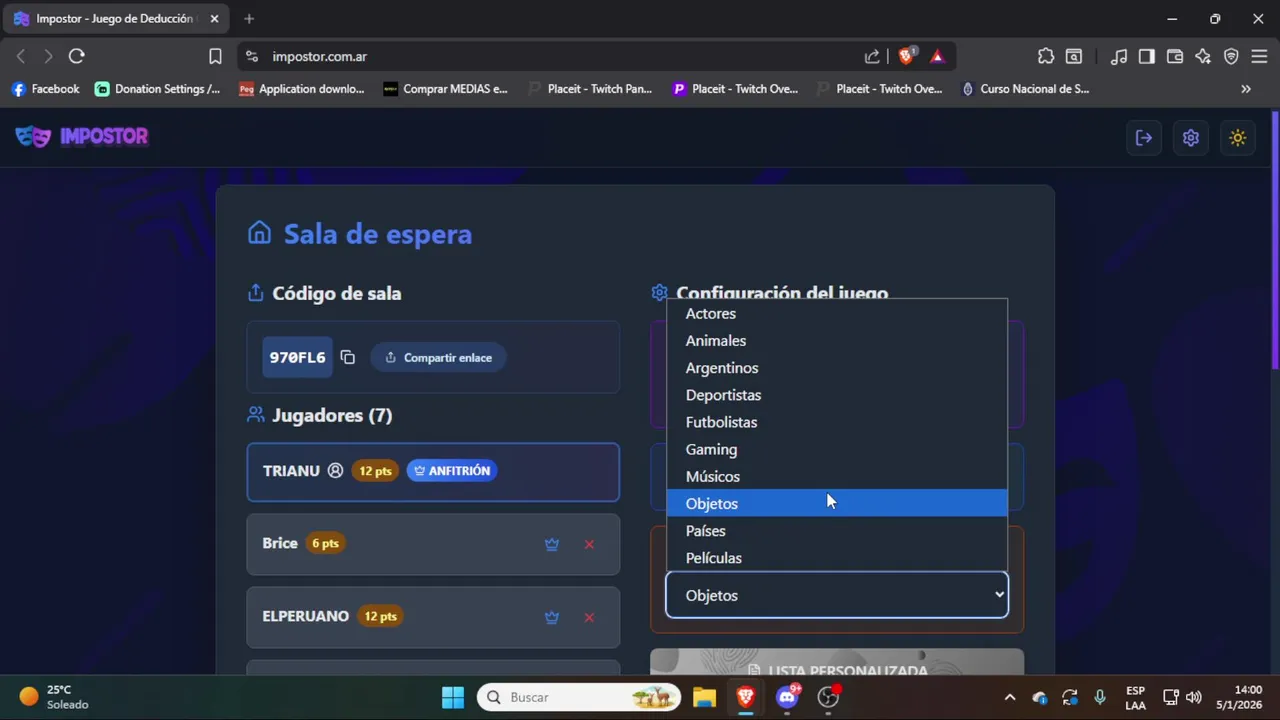Bookmark this page
This screenshot has width=1280, height=720.
pos(215,56)
